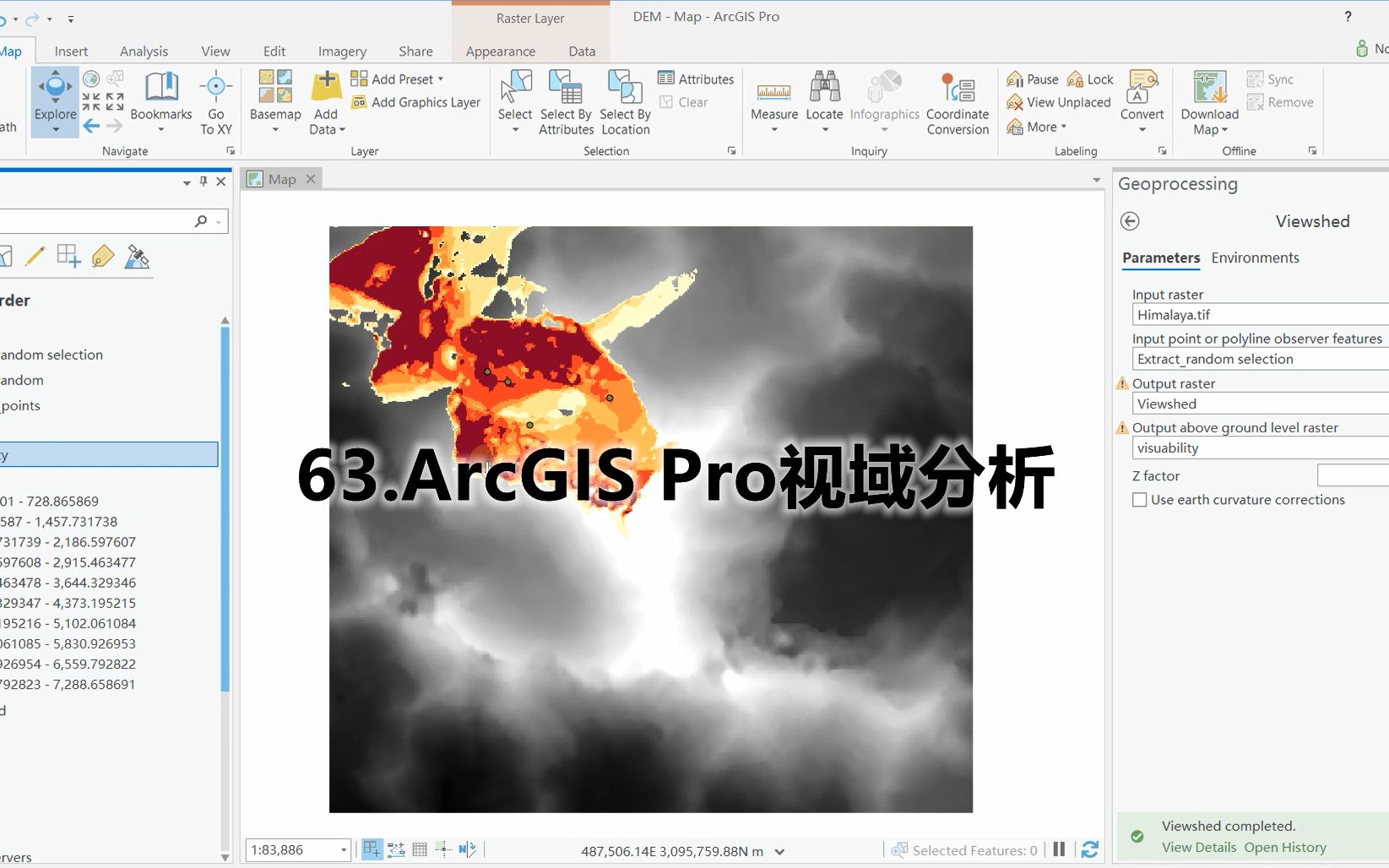Screen dimensions: 1389x868
Task: Click the Lock labels button
Action: (1090, 79)
